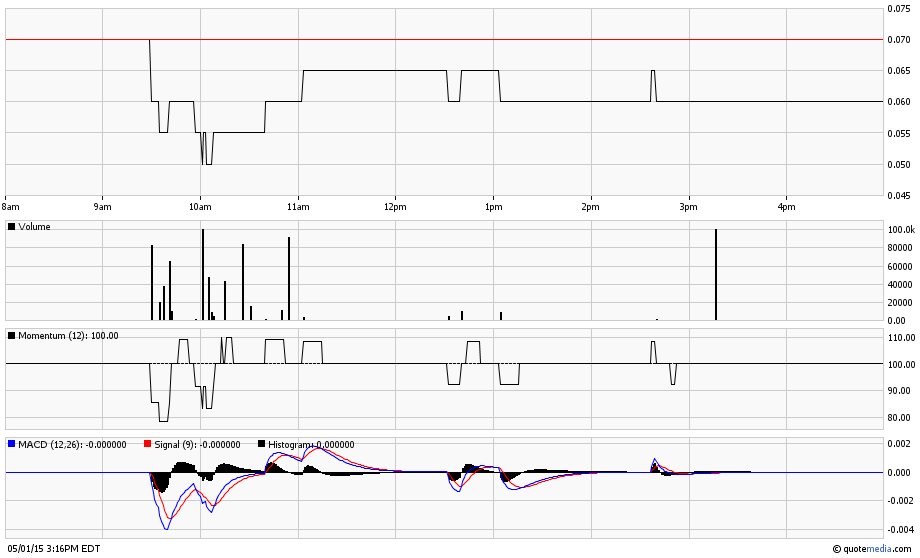920x558 pixels.
Task: Click the 2pm time axis label
Action: [591, 207]
